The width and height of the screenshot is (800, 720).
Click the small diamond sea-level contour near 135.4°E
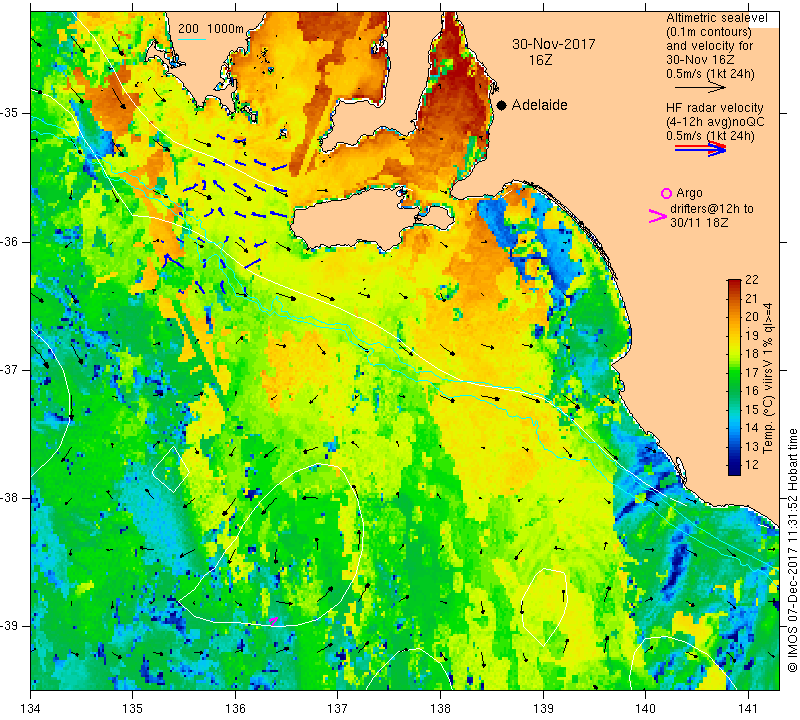(171, 469)
